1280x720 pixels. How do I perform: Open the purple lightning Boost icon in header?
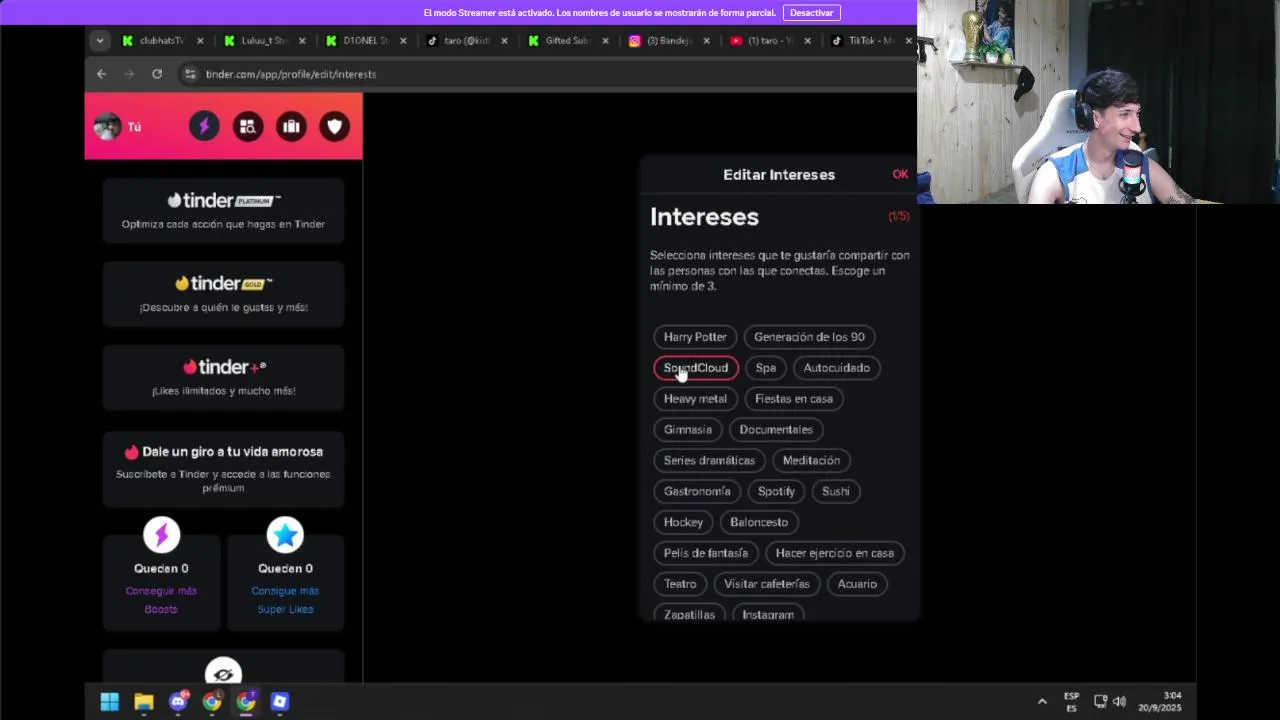[x=204, y=127]
